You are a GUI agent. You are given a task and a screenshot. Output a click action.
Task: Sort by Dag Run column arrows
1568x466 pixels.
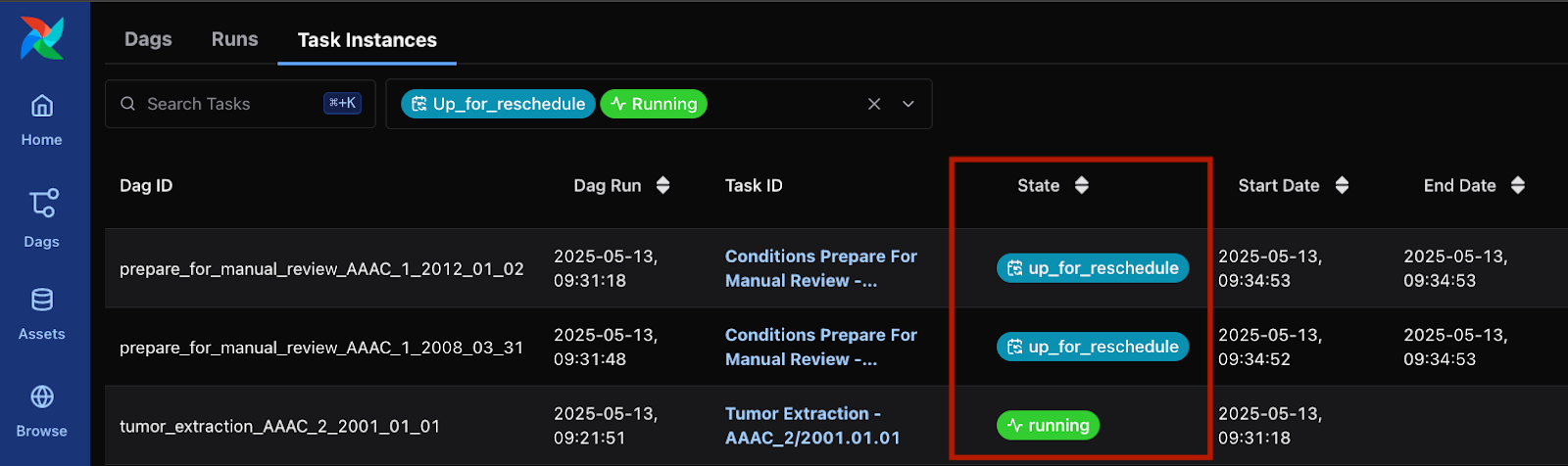pos(663,186)
